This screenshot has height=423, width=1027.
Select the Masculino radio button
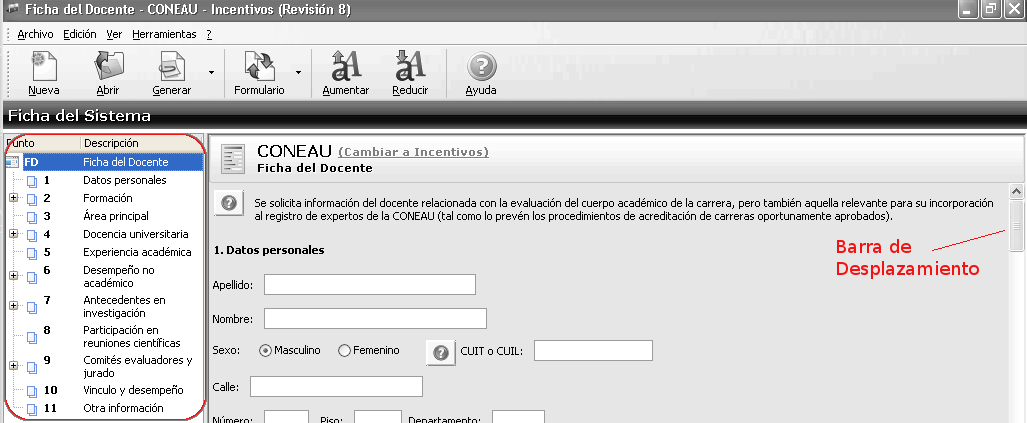pos(266,351)
